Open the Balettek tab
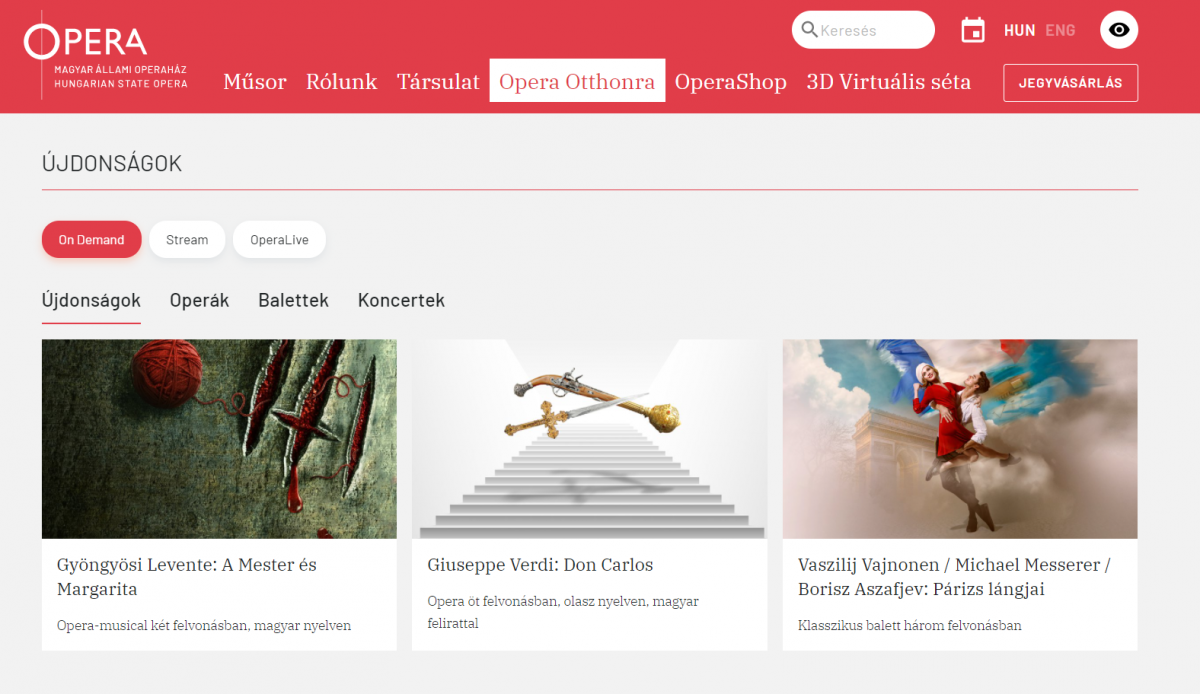 click(293, 301)
